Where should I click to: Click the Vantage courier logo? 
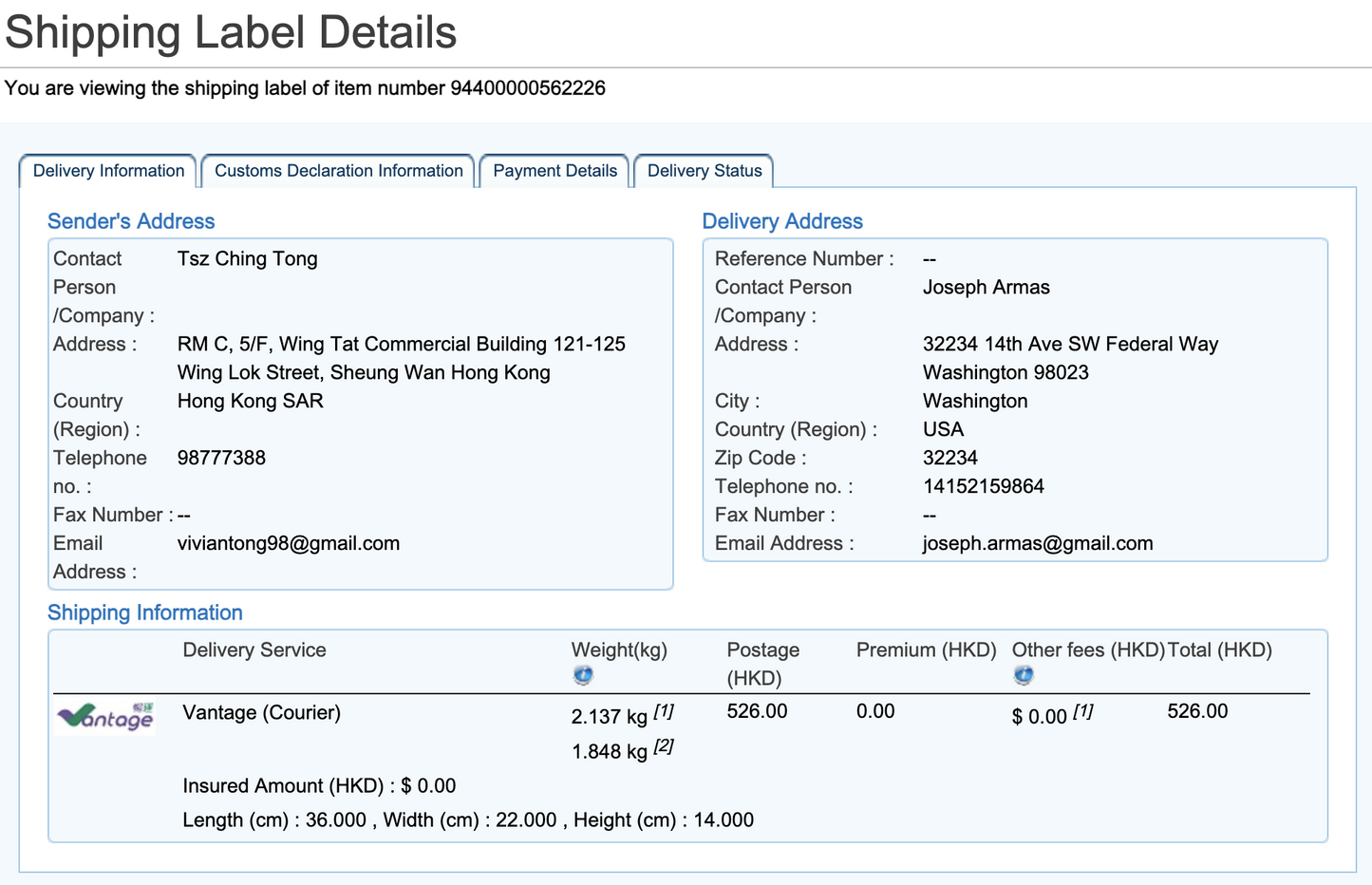pyautogui.click(x=105, y=717)
